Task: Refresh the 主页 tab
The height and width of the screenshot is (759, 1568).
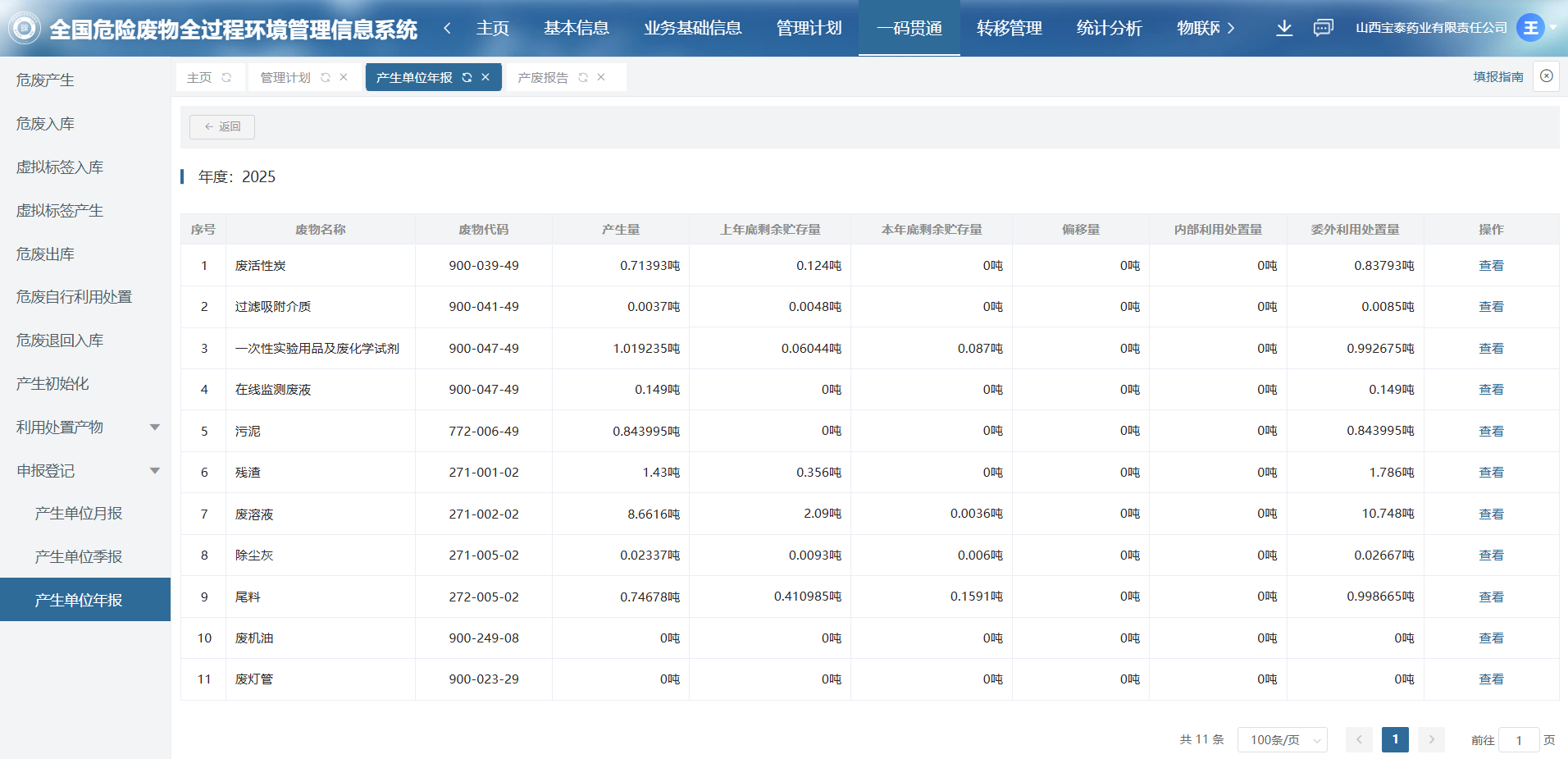Action: coord(226,77)
